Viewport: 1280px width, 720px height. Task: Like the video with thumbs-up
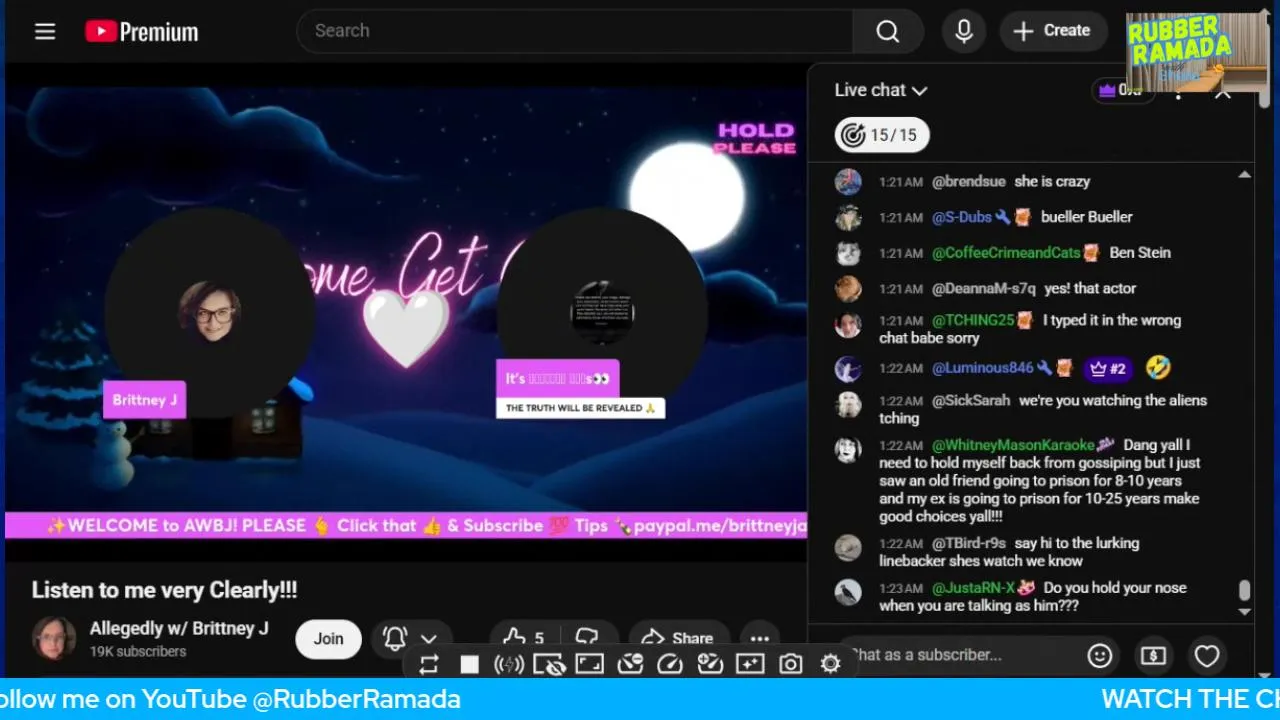point(524,638)
